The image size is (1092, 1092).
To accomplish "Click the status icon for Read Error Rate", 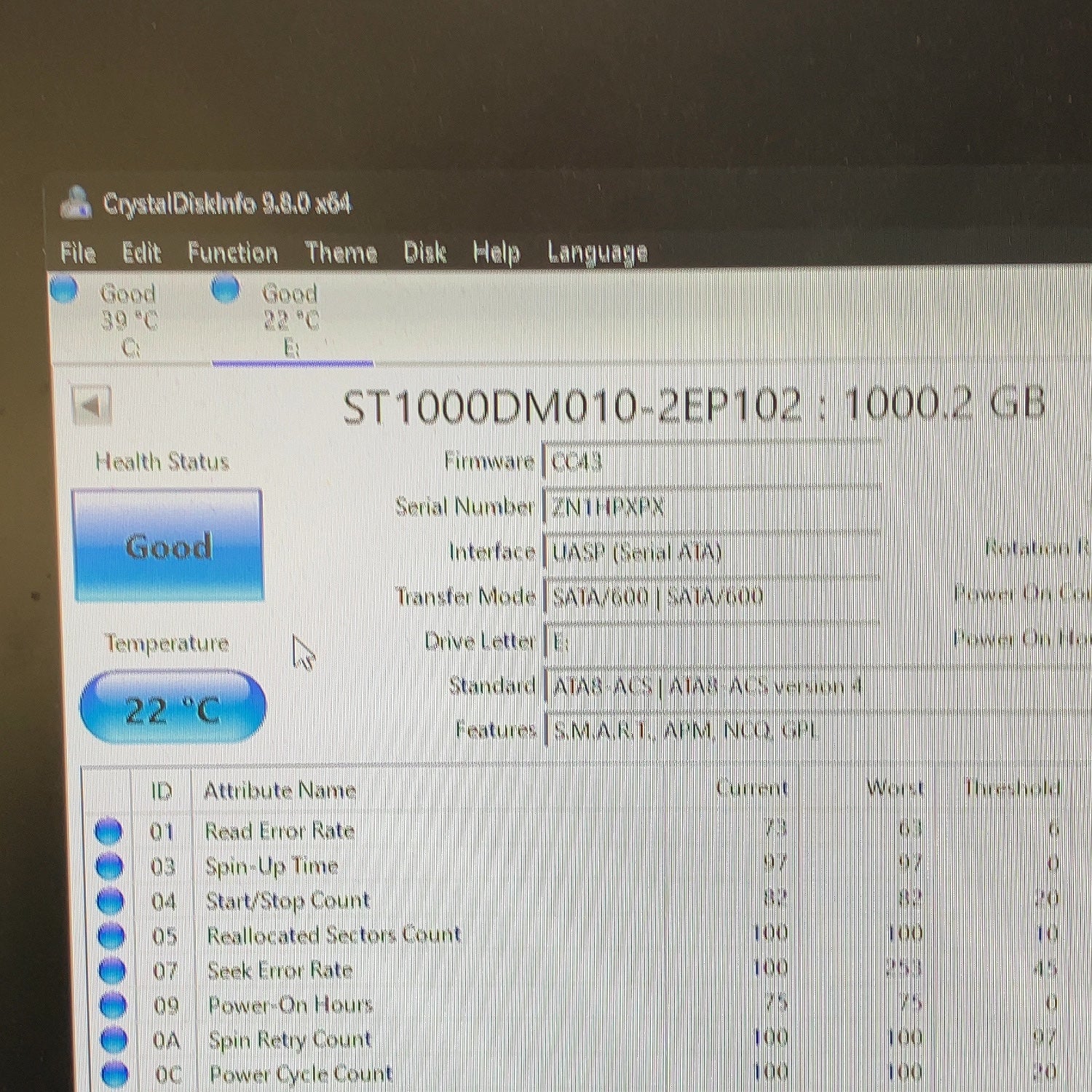I will (108, 831).
